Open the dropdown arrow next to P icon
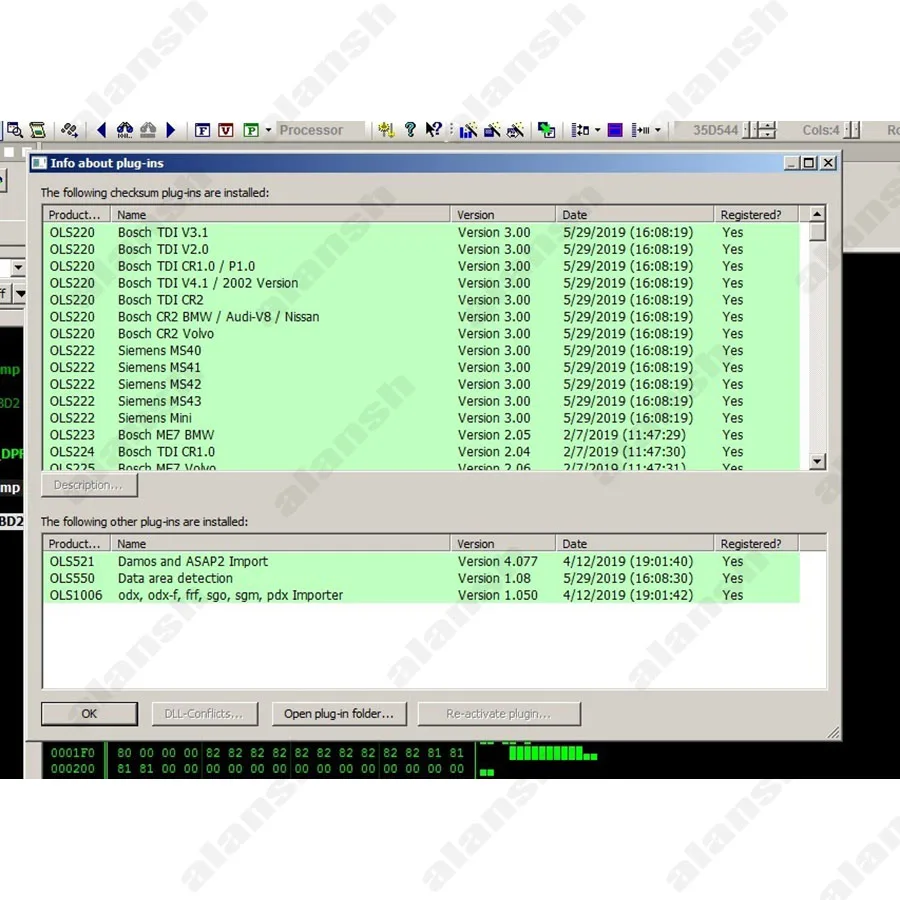The image size is (900, 900). [x=268, y=130]
